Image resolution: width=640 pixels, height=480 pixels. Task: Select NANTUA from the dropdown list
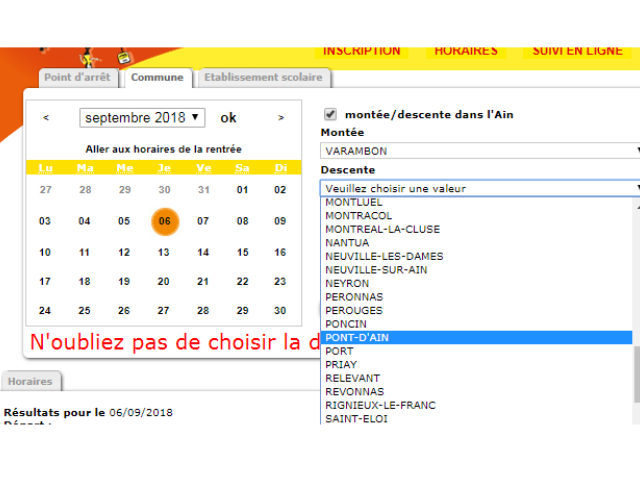(x=347, y=243)
